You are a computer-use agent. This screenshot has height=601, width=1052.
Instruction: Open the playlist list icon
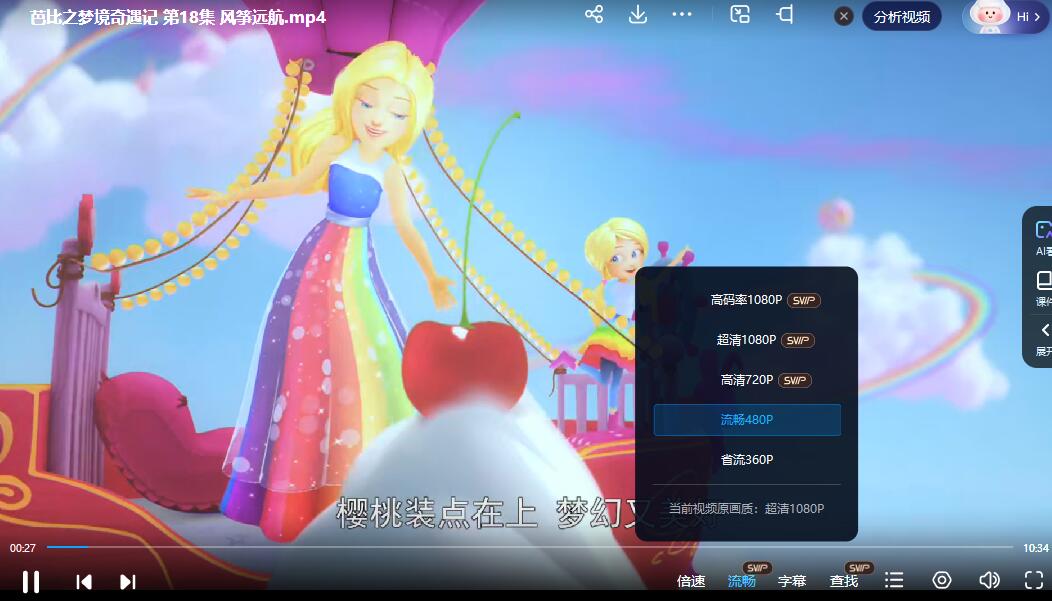point(894,580)
